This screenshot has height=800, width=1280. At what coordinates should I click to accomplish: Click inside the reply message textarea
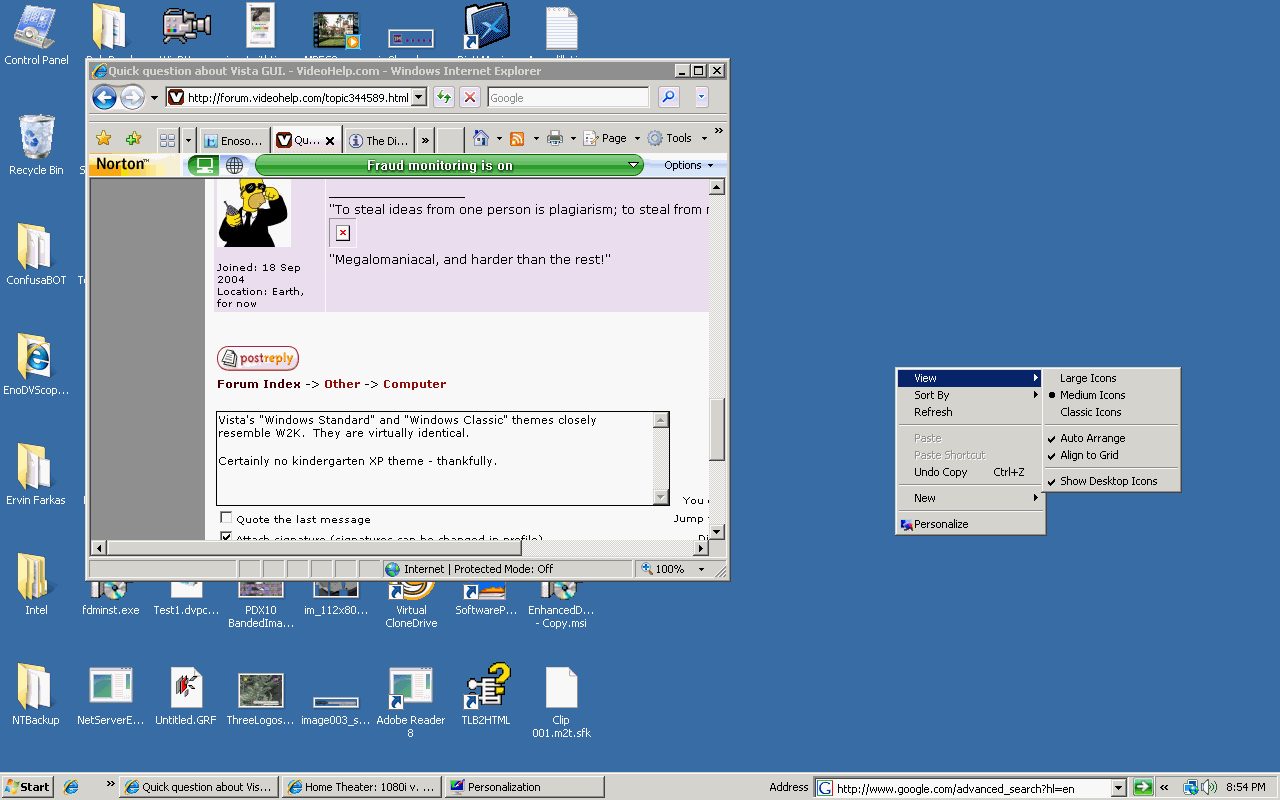pyautogui.click(x=435, y=458)
